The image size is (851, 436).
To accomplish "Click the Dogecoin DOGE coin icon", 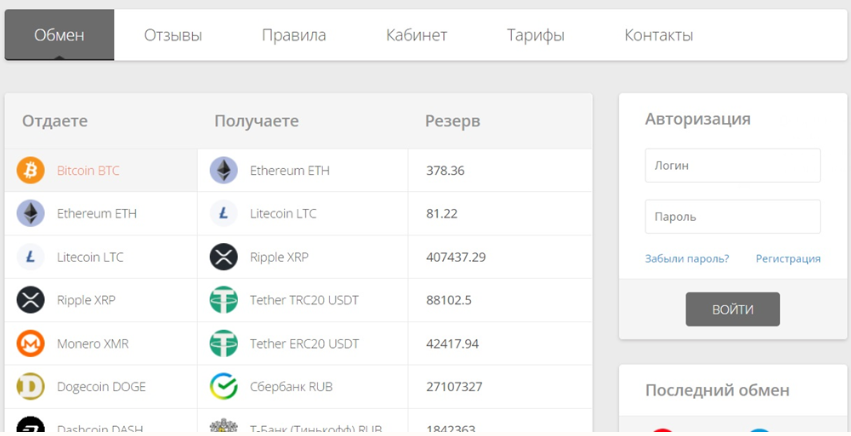I will click(x=31, y=387).
